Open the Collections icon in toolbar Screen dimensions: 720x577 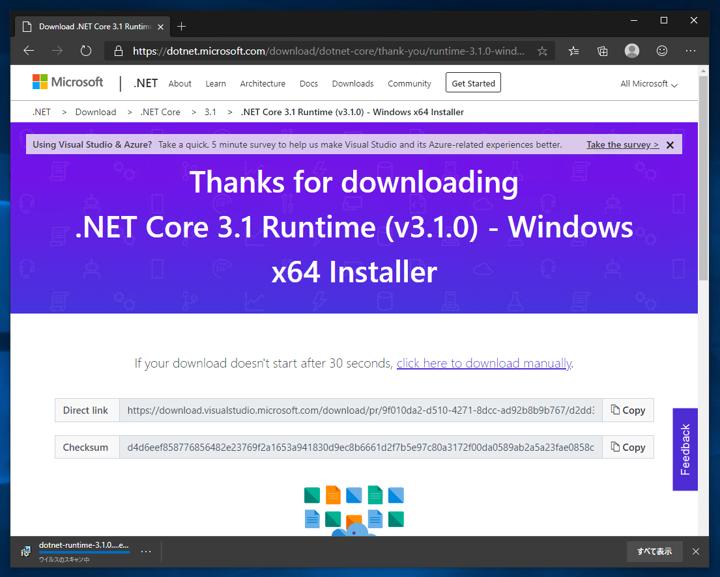(x=602, y=51)
